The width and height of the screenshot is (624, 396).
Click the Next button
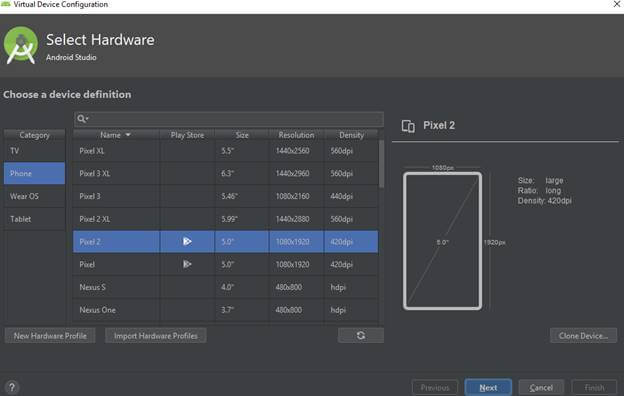[488, 387]
